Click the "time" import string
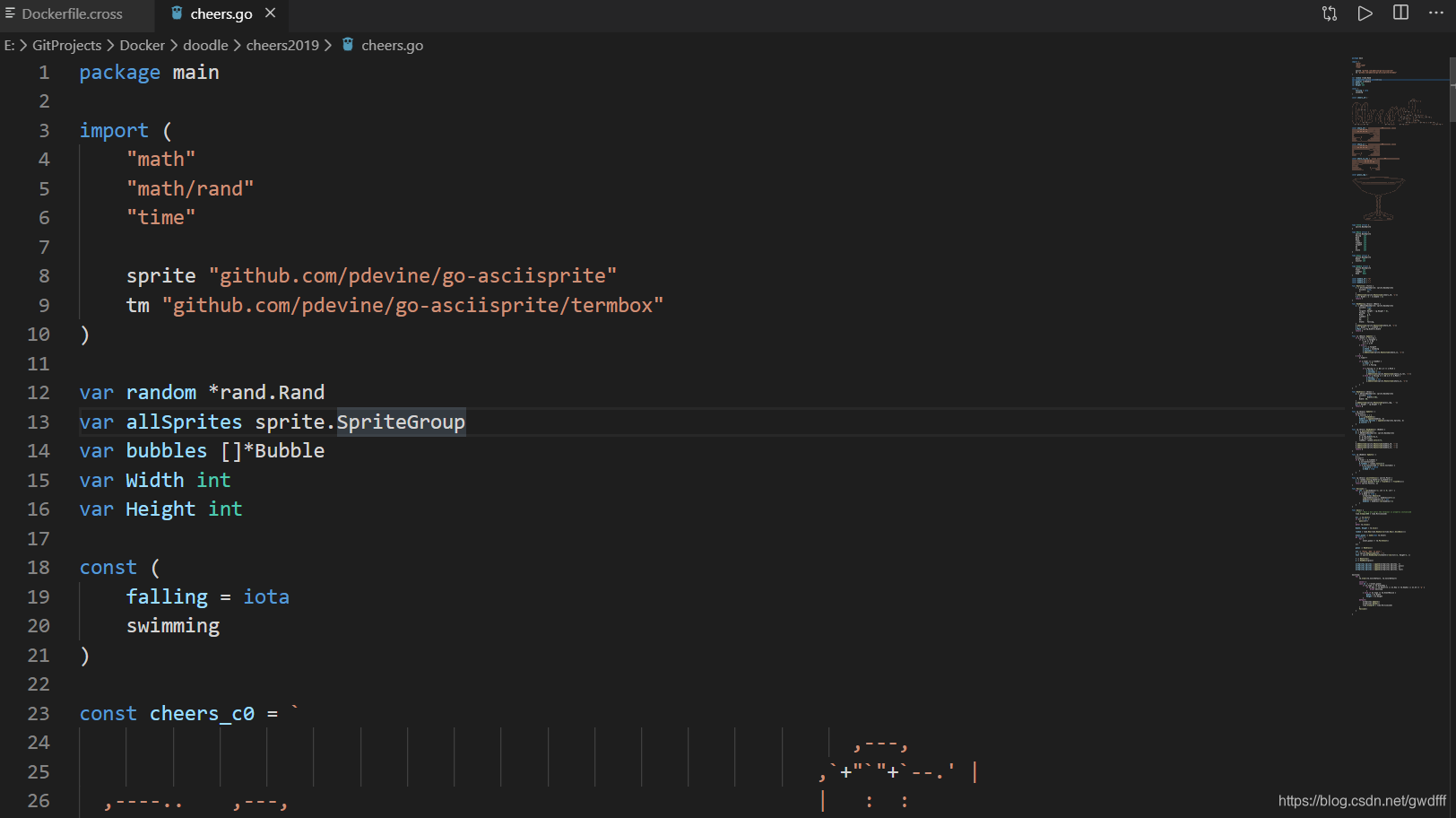The height and width of the screenshot is (818, 1456). coord(160,217)
